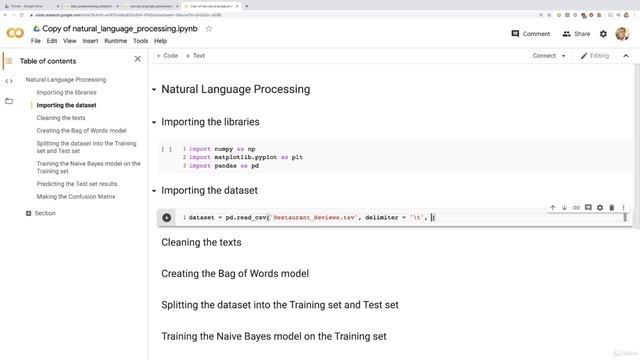Image resolution: width=640 pixels, height=360 pixels.
Task: Click the libraries import code cell
Action: [x=395, y=157]
